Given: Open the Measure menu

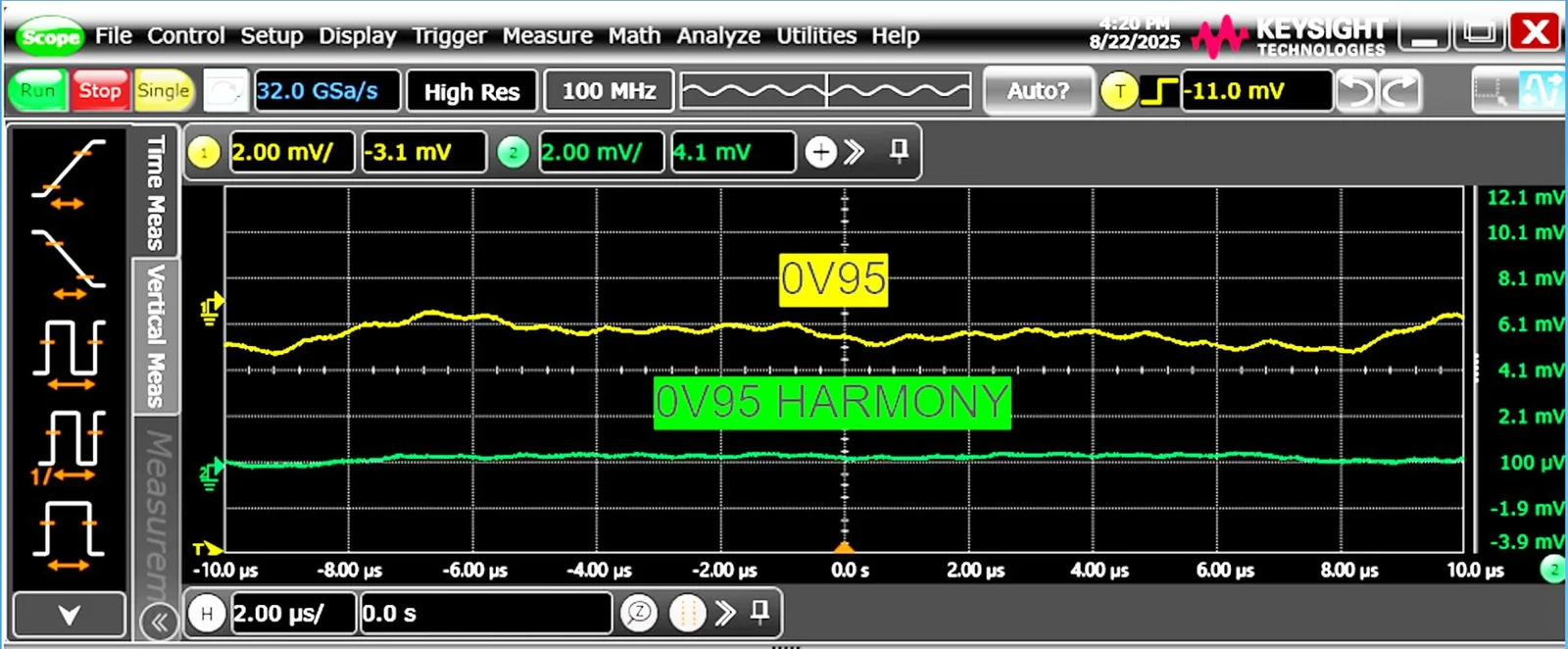Looking at the screenshot, I should click(547, 36).
